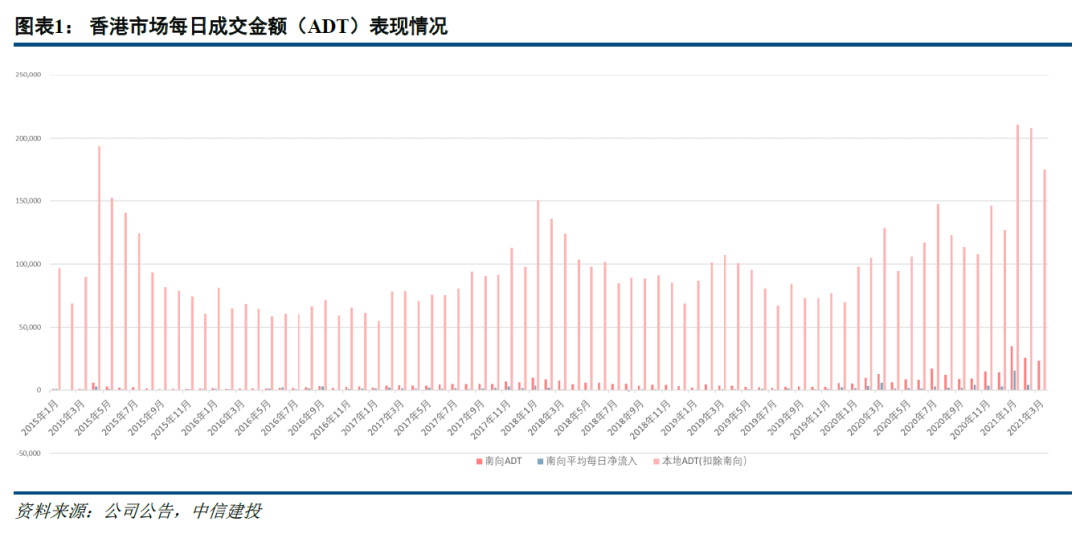1080x534 pixels.
Task: Click the 南向平均每日净流入 legend swatch
Action: click(x=540, y=462)
